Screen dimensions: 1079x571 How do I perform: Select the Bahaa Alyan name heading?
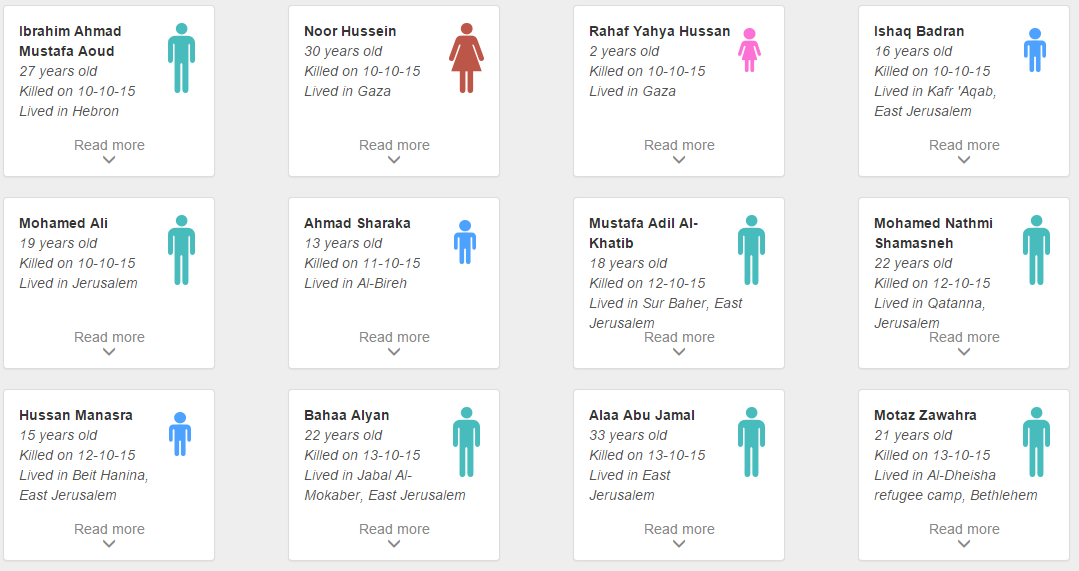point(346,415)
